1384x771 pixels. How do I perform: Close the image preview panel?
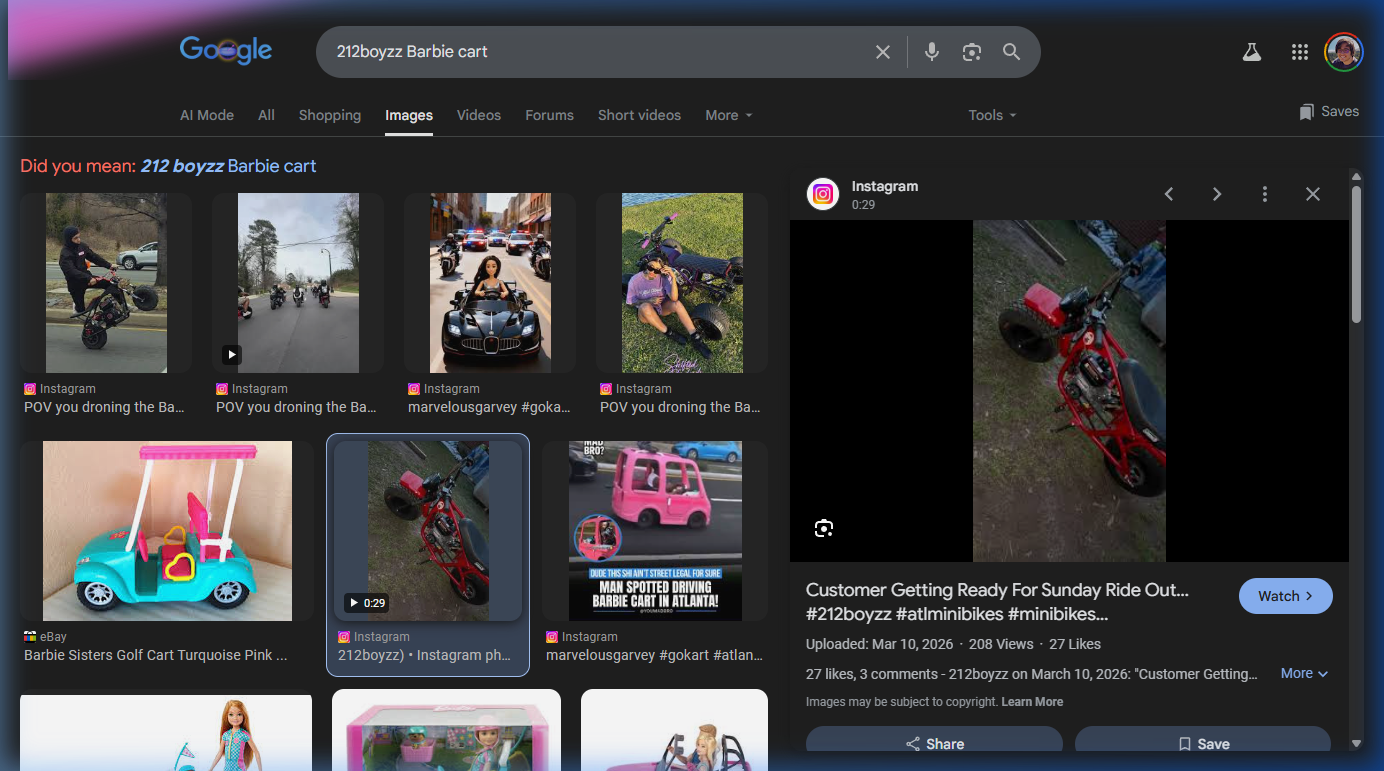(1313, 194)
